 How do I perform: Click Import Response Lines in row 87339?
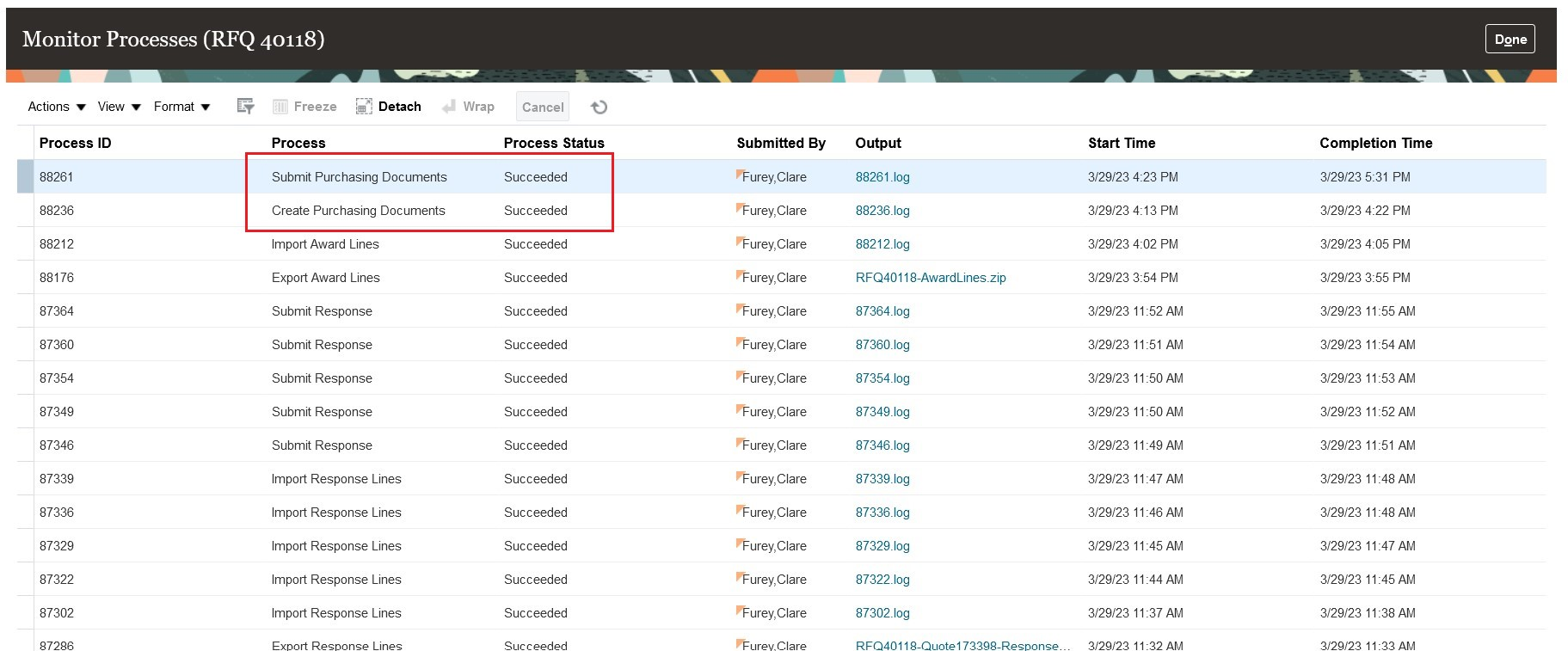point(336,479)
